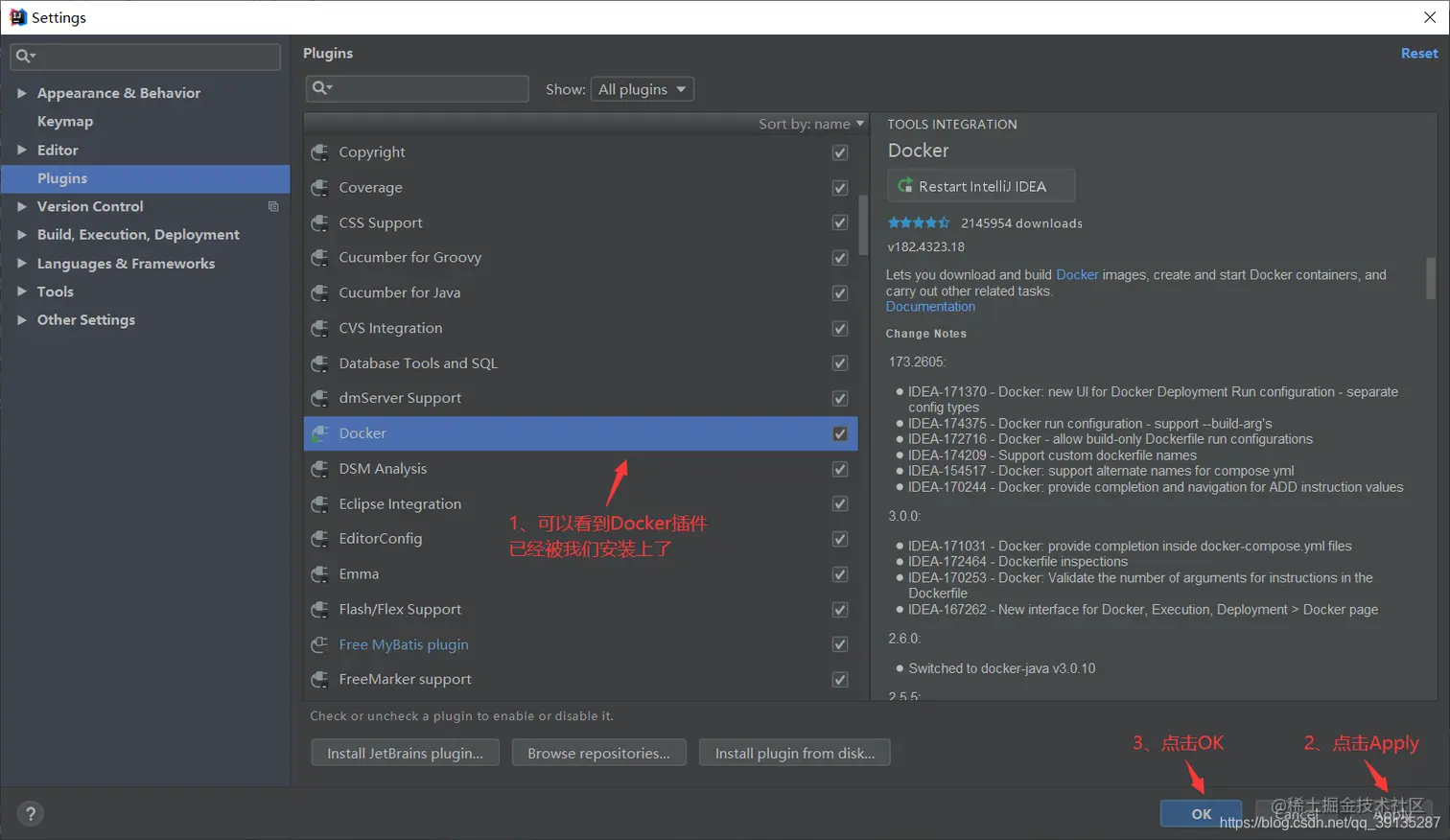Viewport: 1450px width, 840px height.
Task: Disable the Eclipse Integration checkbox
Action: (840, 503)
